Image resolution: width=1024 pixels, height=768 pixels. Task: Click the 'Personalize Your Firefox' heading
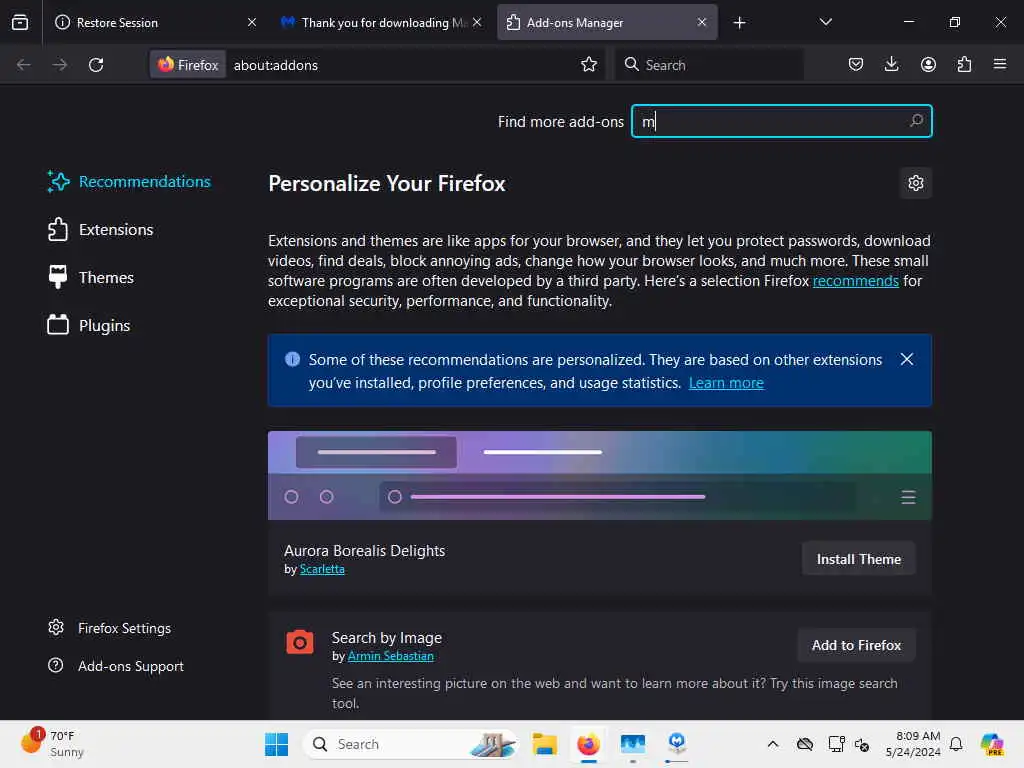(x=387, y=184)
